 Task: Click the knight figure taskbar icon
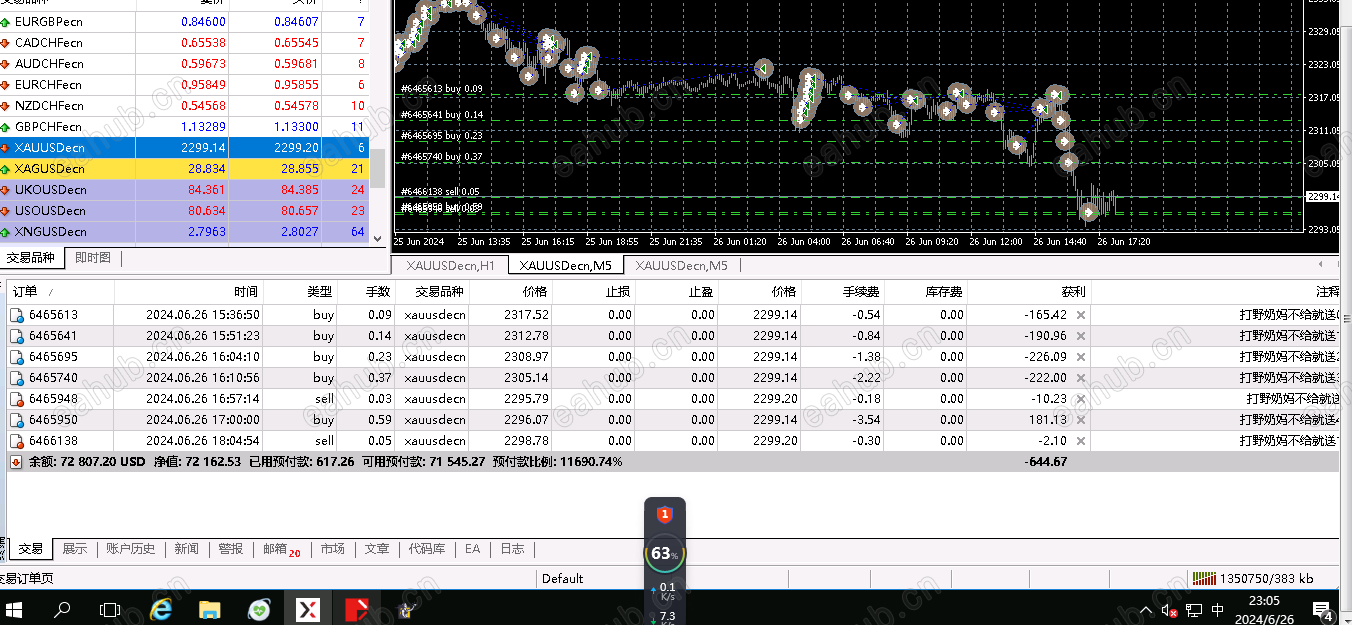(x=407, y=608)
